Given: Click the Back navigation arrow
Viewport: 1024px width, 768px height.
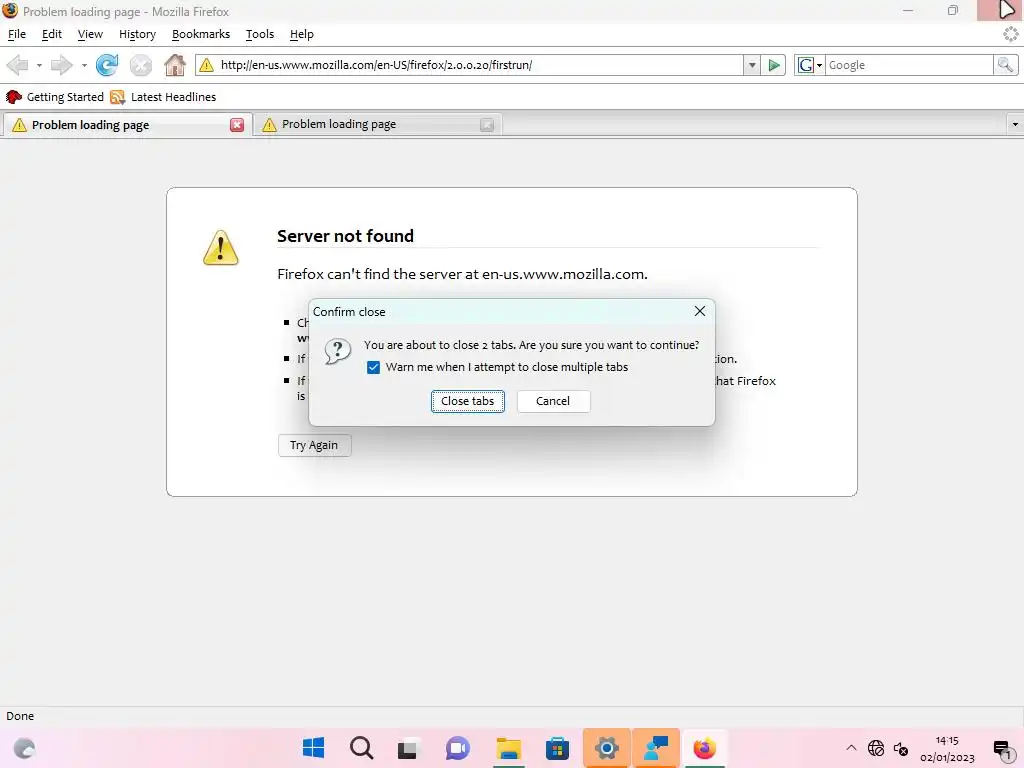Looking at the screenshot, I should (18, 65).
